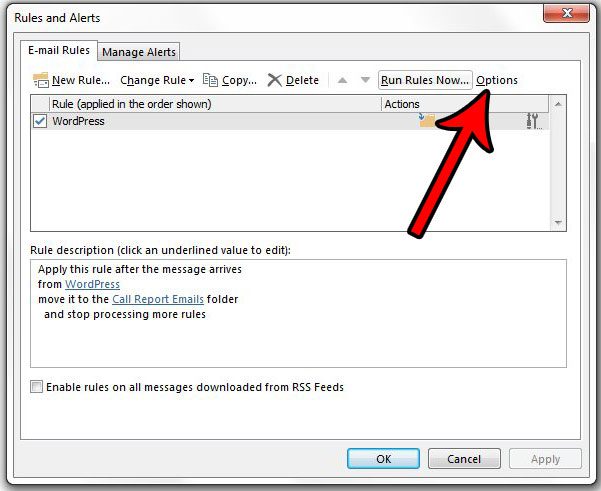Click the Copy label in the toolbar
Viewport: 601px width, 491px height.
coord(239,80)
